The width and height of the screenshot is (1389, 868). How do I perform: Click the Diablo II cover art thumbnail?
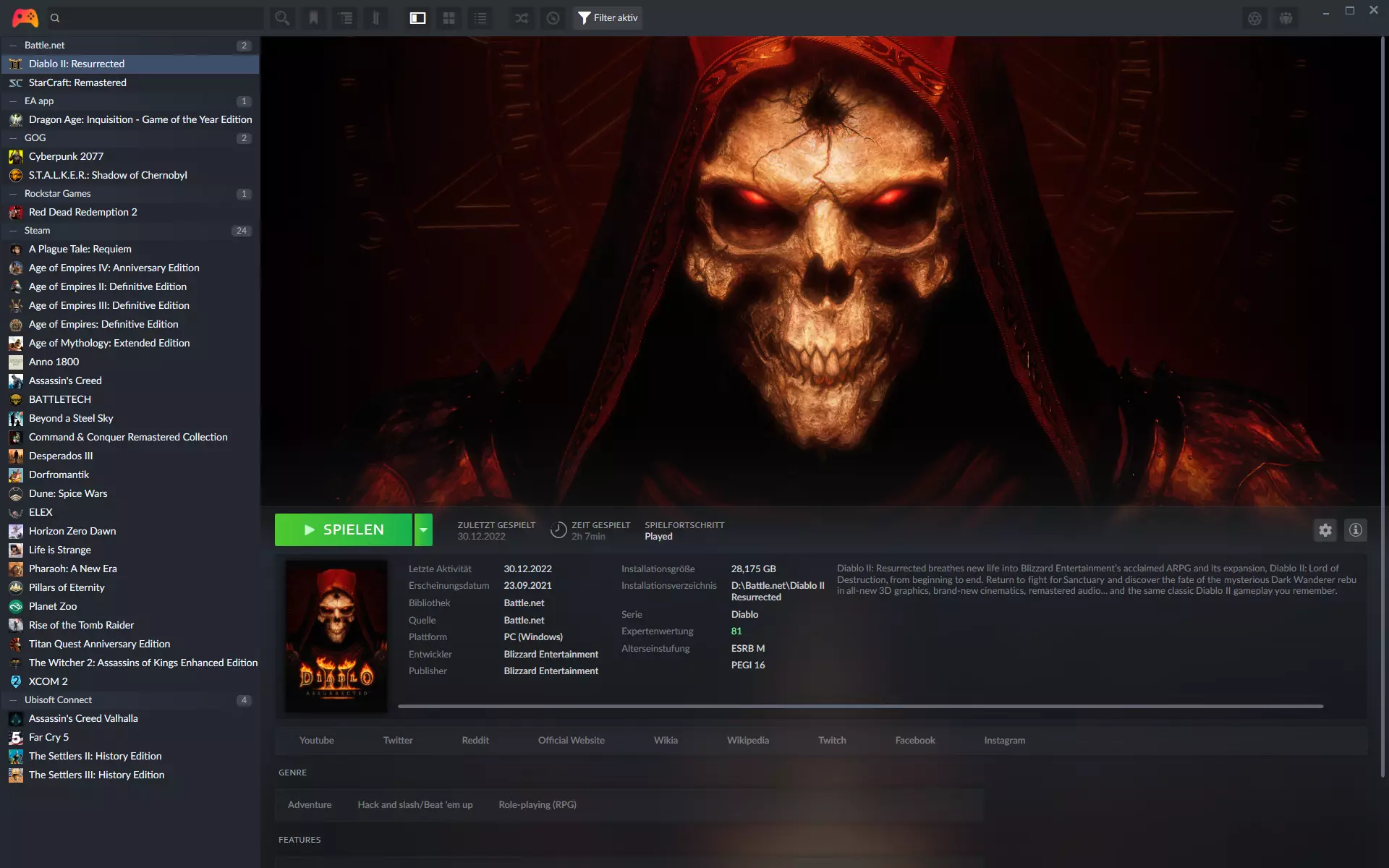(x=336, y=637)
